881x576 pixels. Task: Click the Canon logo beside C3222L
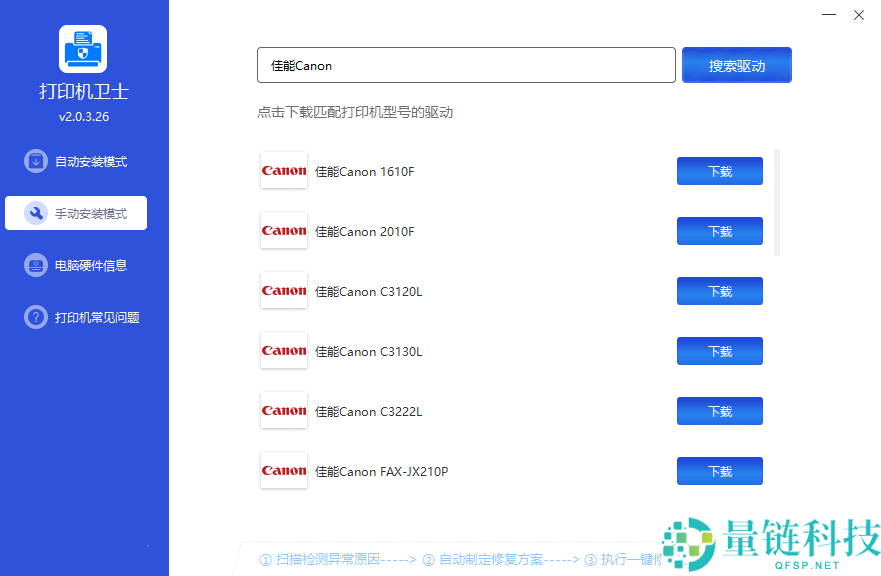point(284,411)
